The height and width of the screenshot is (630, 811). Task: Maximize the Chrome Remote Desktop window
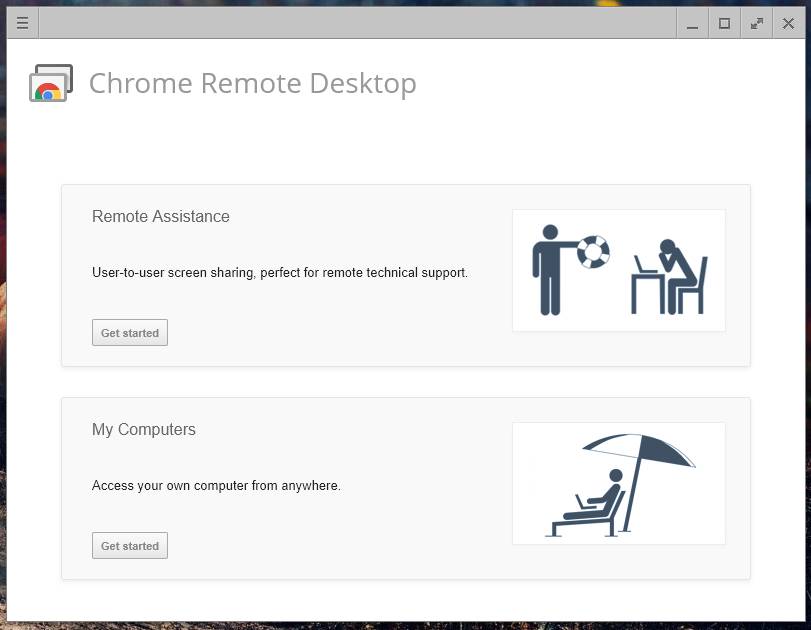(725, 23)
